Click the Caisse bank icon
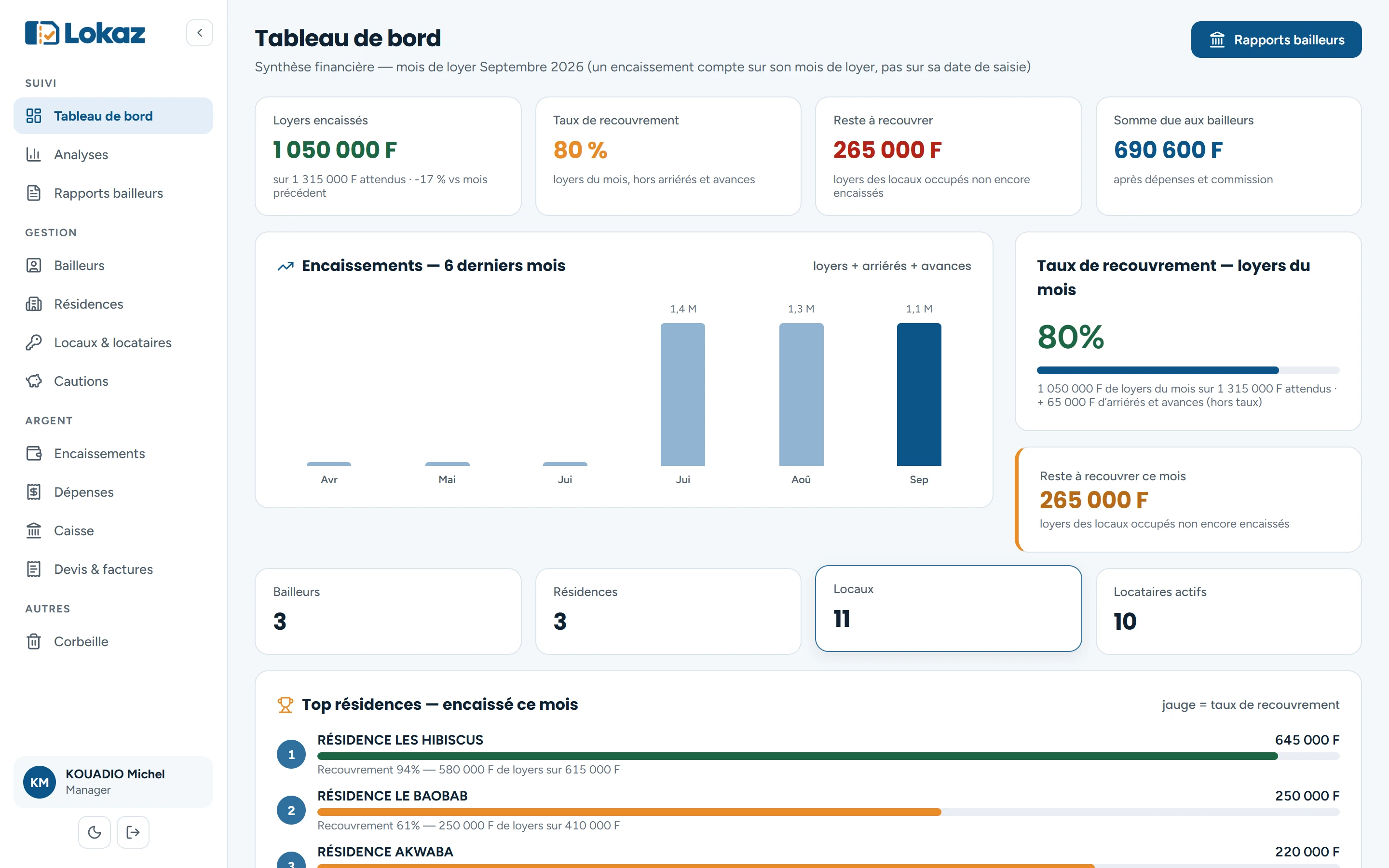 (x=34, y=530)
